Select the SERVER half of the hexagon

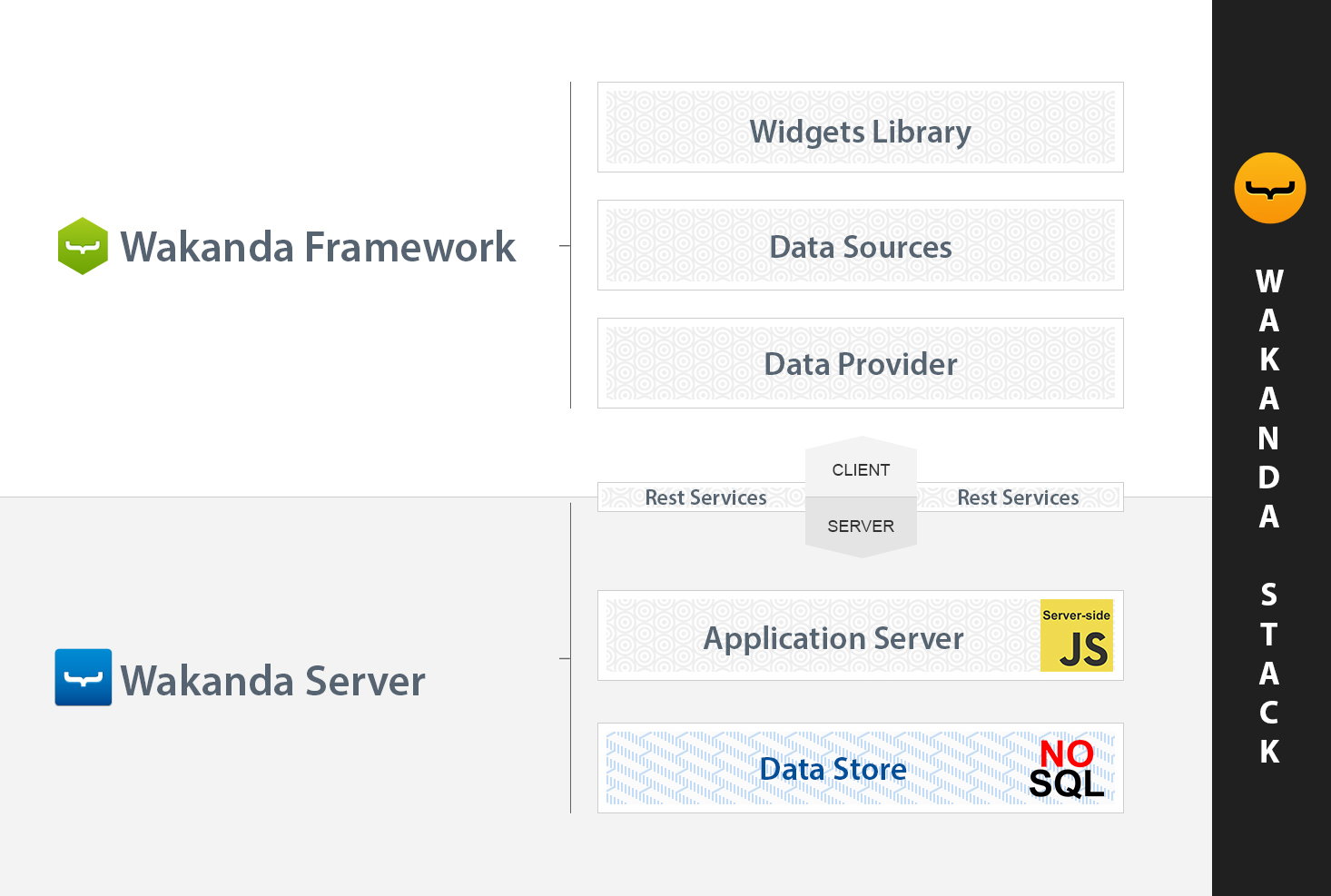[x=861, y=526]
